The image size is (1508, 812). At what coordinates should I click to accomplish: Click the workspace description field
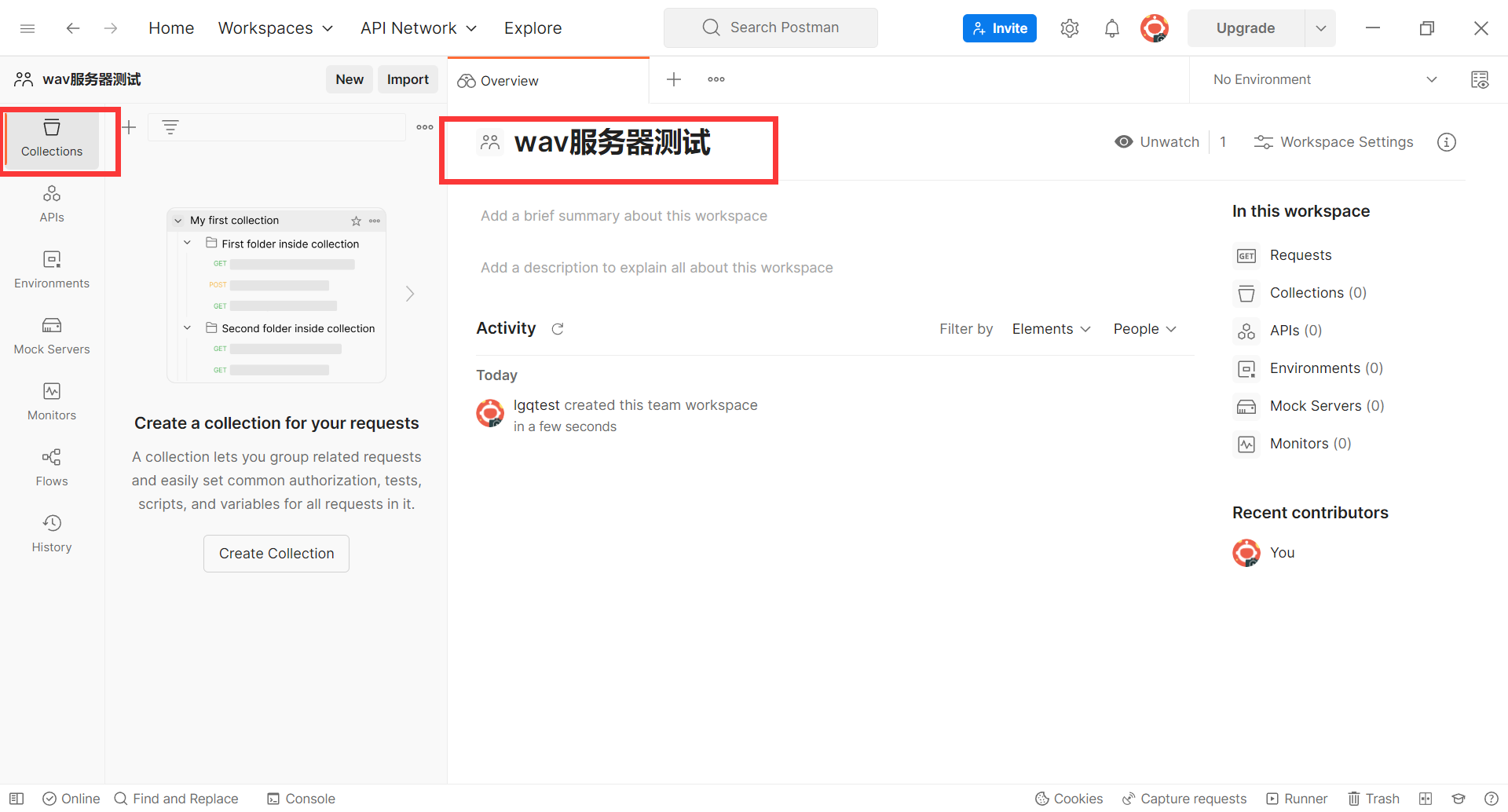click(x=657, y=268)
